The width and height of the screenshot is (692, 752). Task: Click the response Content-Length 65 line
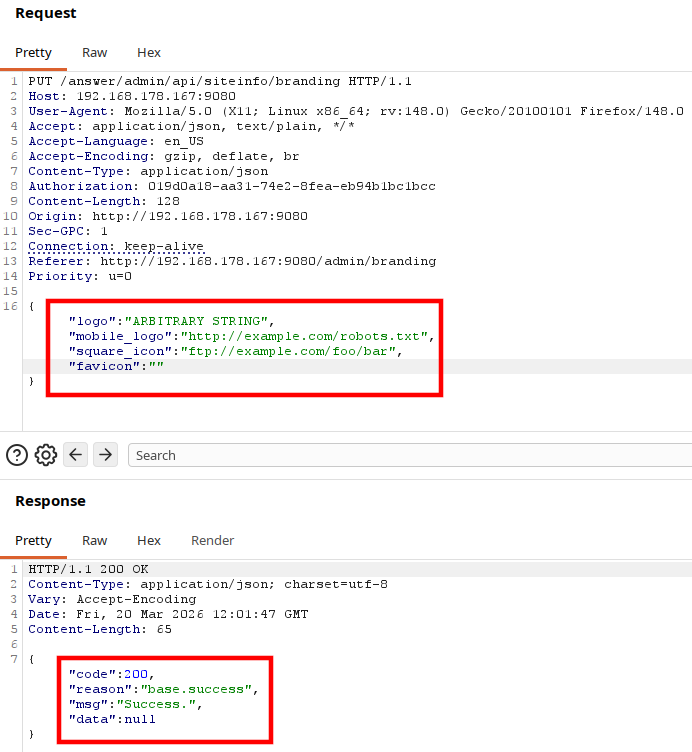click(100, 629)
